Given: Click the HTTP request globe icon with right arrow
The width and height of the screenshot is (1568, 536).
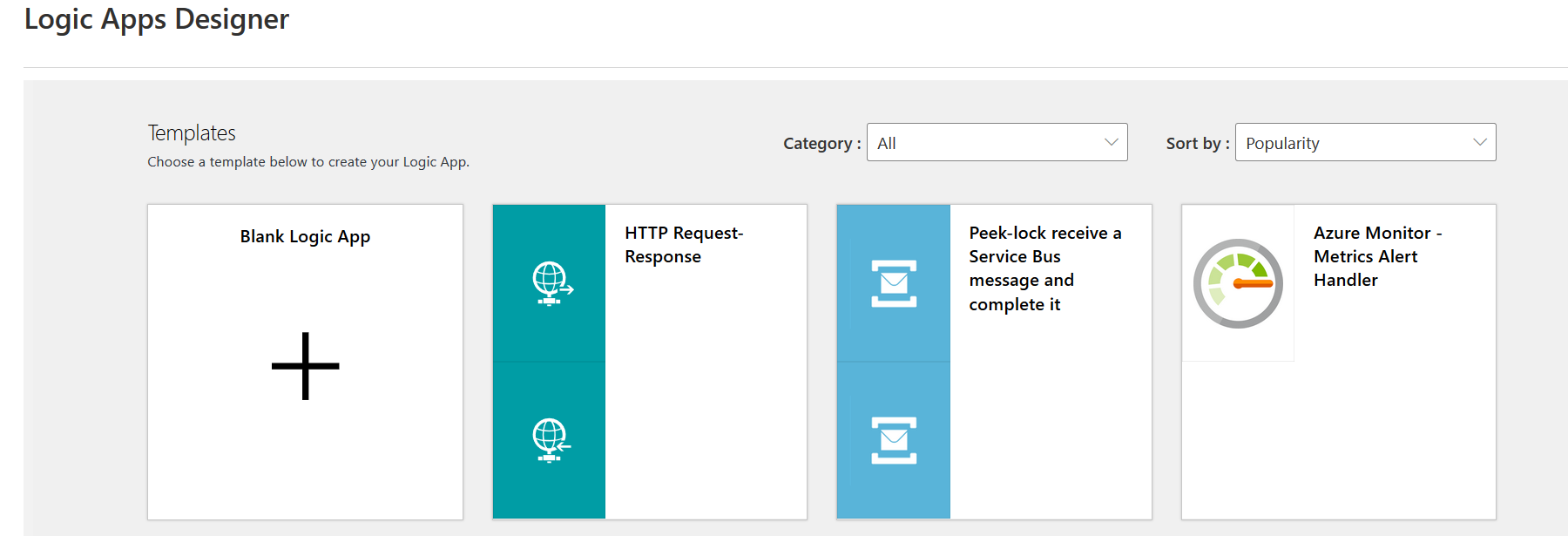Looking at the screenshot, I should pyautogui.click(x=551, y=283).
